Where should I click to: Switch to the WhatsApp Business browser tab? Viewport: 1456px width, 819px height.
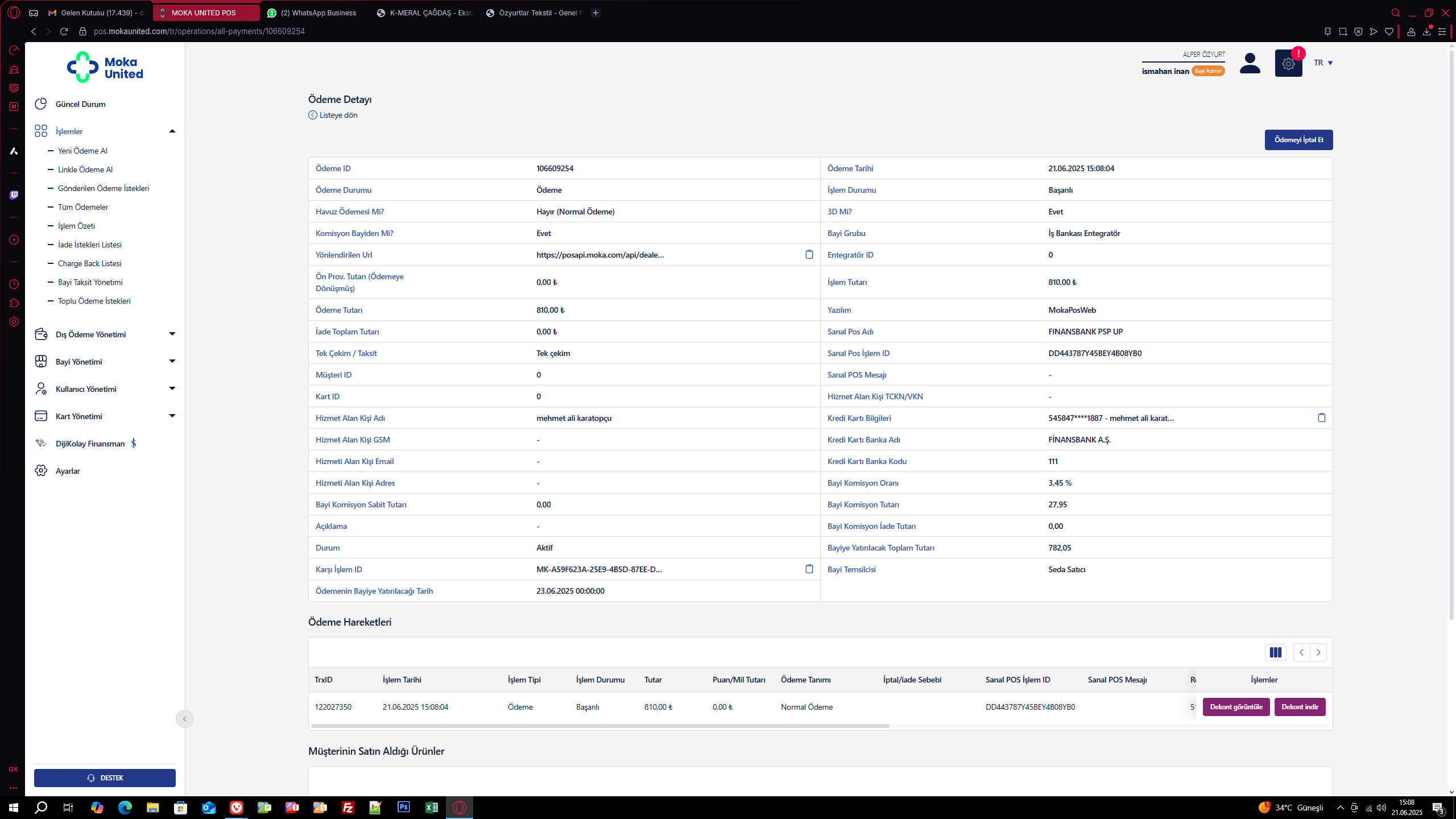point(318,13)
